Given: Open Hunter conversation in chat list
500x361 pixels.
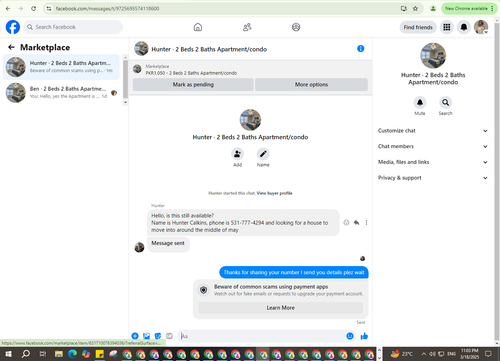Looking at the screenshot, I should 61,67.
